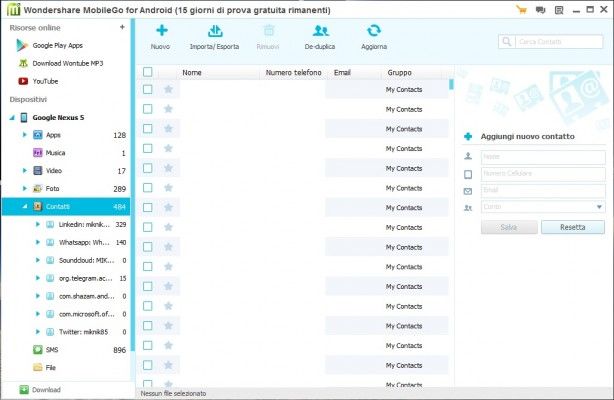Expand the Video node arrow
Screen dimensions: 614x400
24,170
